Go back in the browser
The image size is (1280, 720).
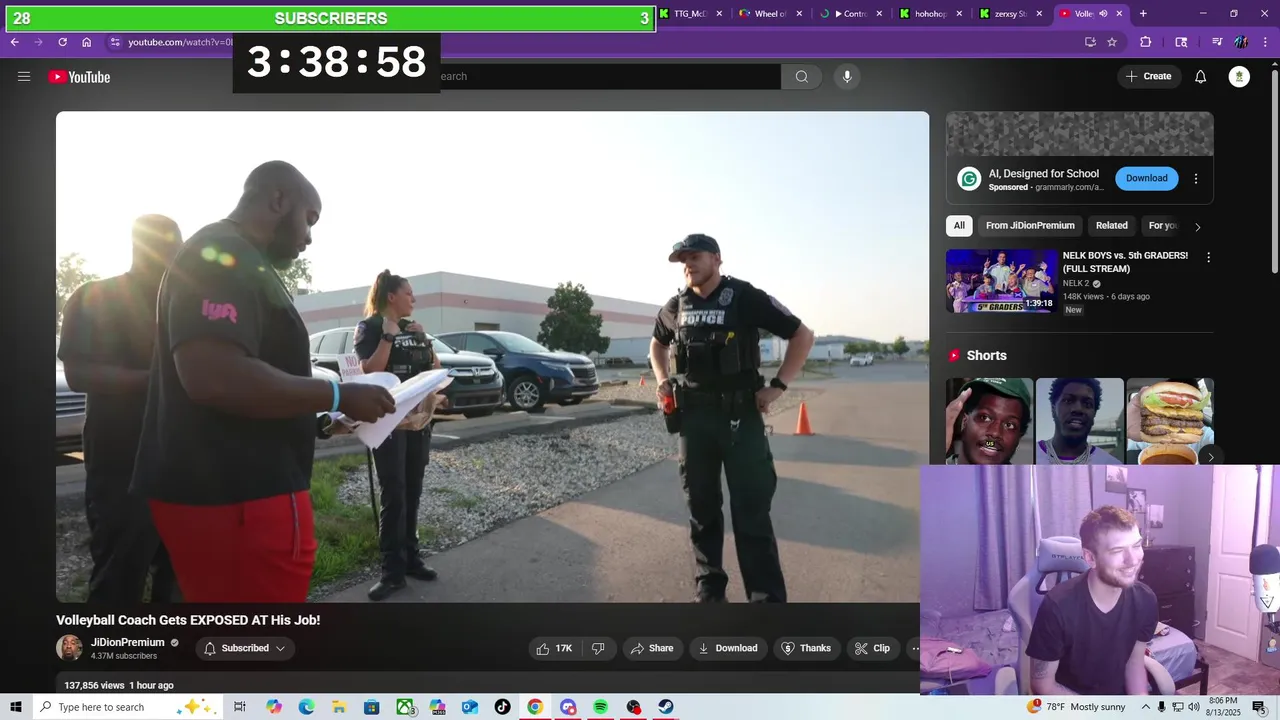coord(15,42)
